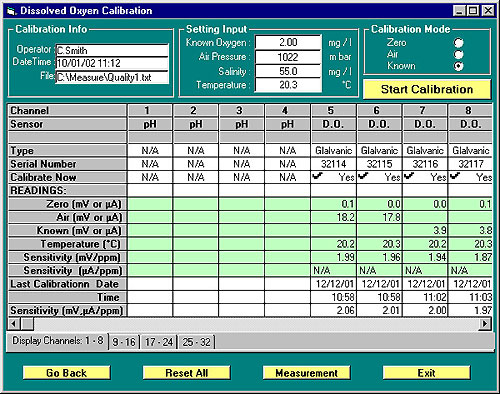Click the table's right scroll arrow

point(485,323)
